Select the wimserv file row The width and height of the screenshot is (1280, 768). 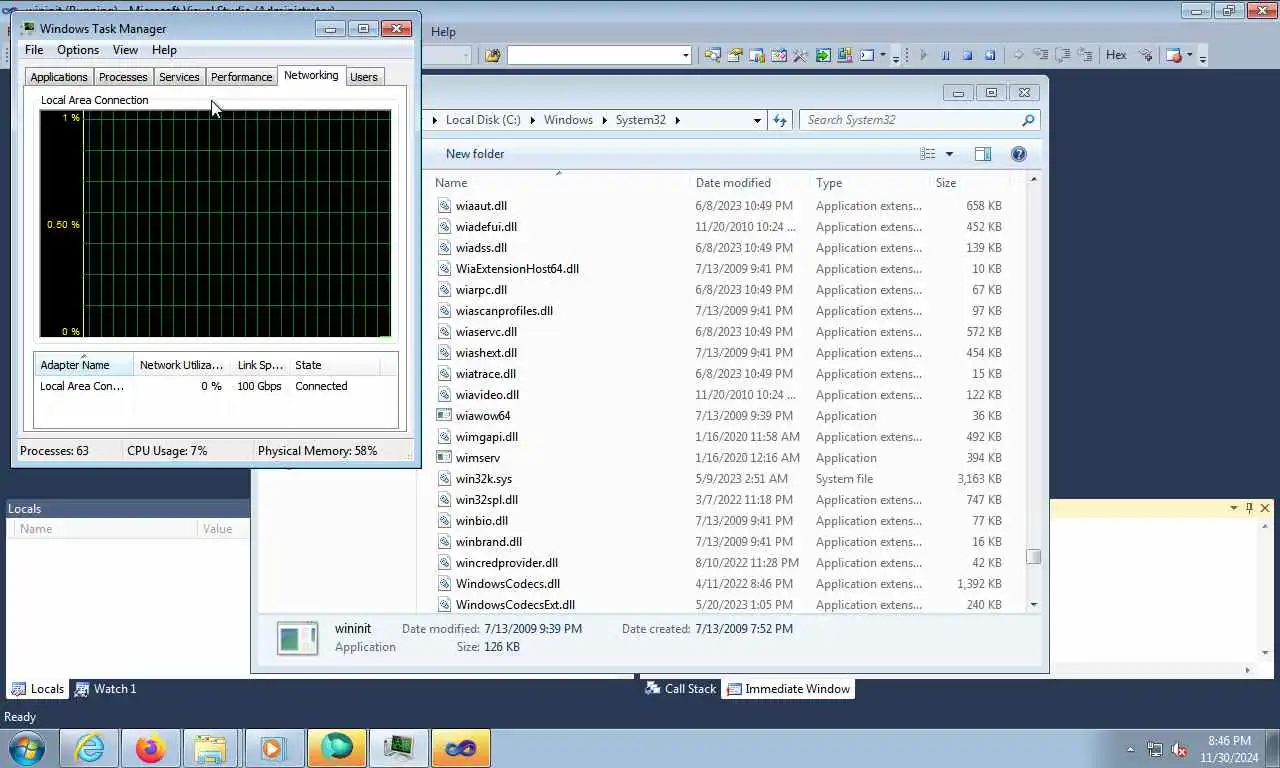(x=720, y=458)
